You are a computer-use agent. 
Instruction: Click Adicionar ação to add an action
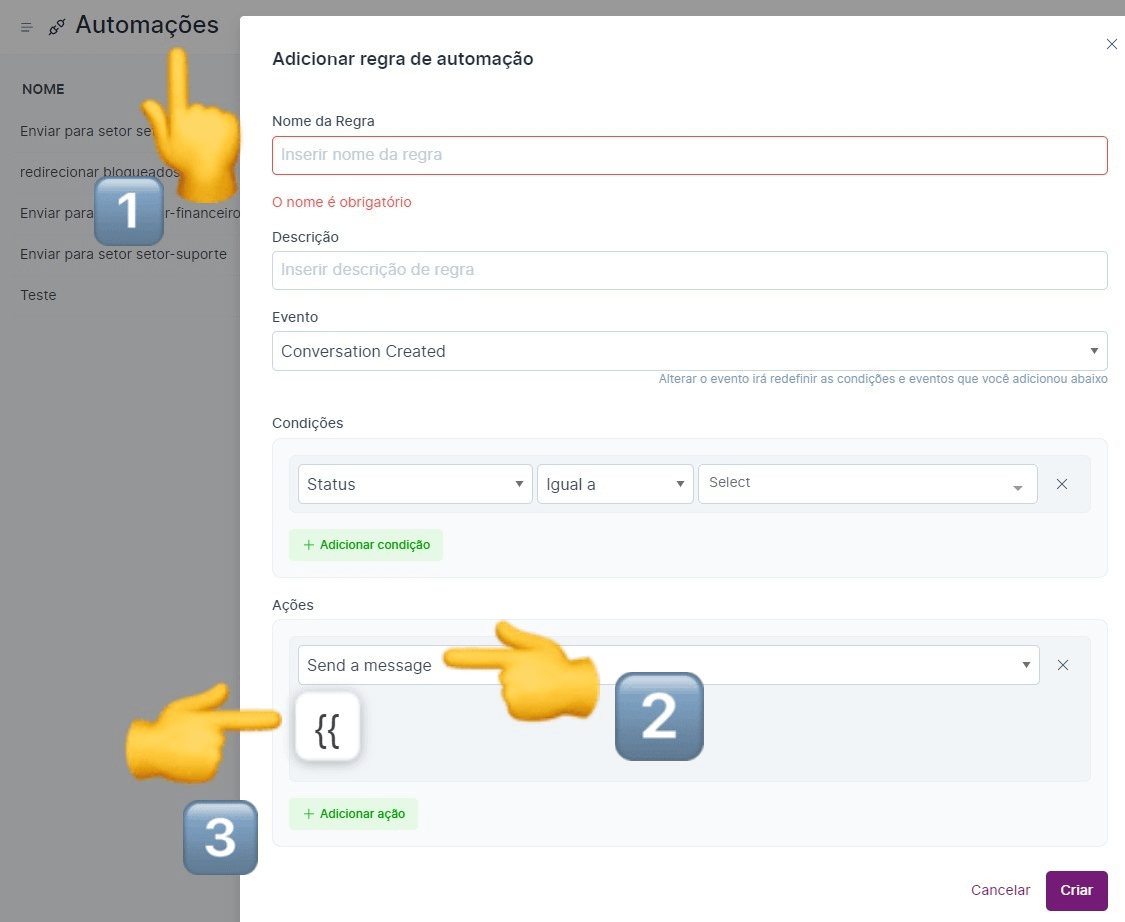click(353, 814)
